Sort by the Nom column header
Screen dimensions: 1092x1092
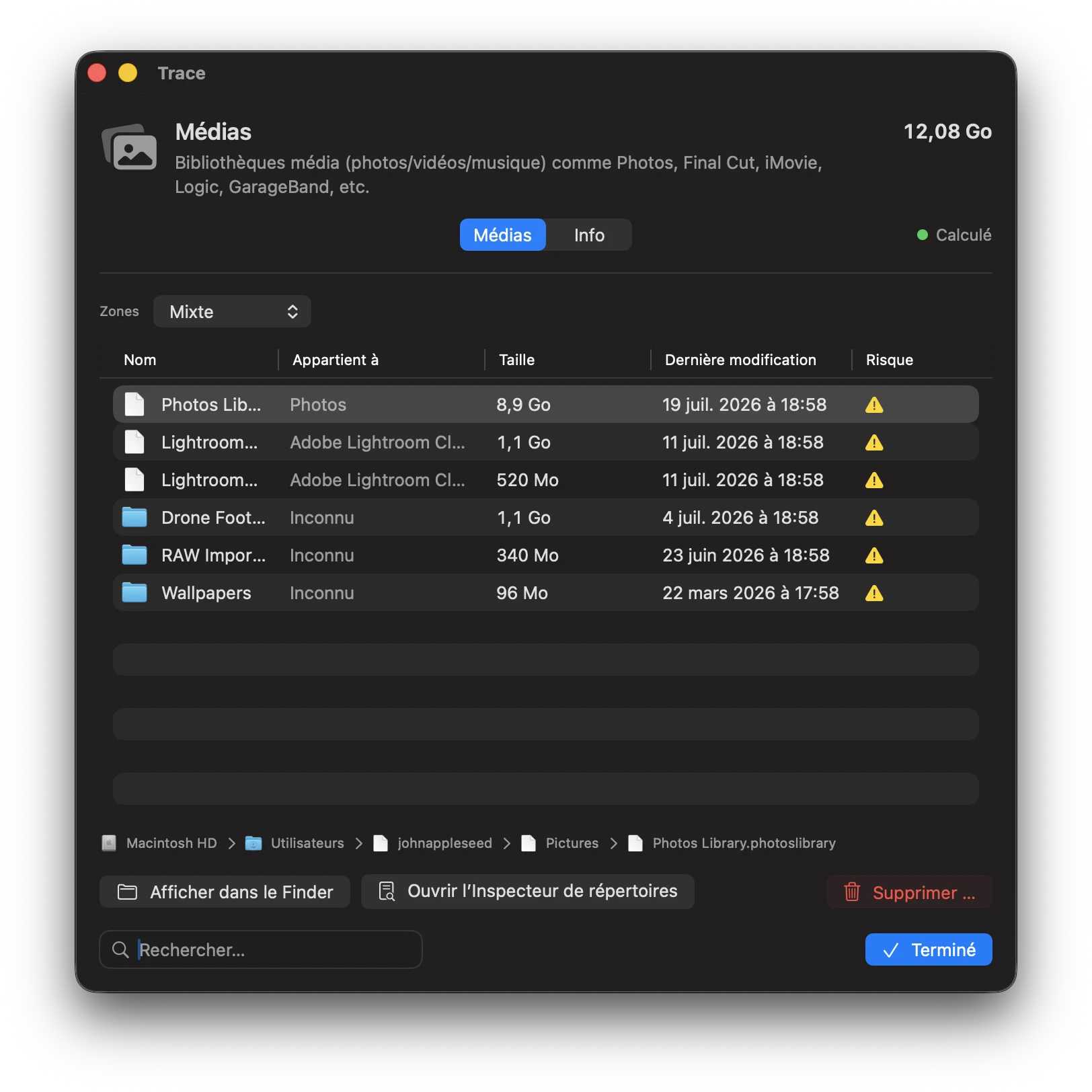(x=140, y=360)
